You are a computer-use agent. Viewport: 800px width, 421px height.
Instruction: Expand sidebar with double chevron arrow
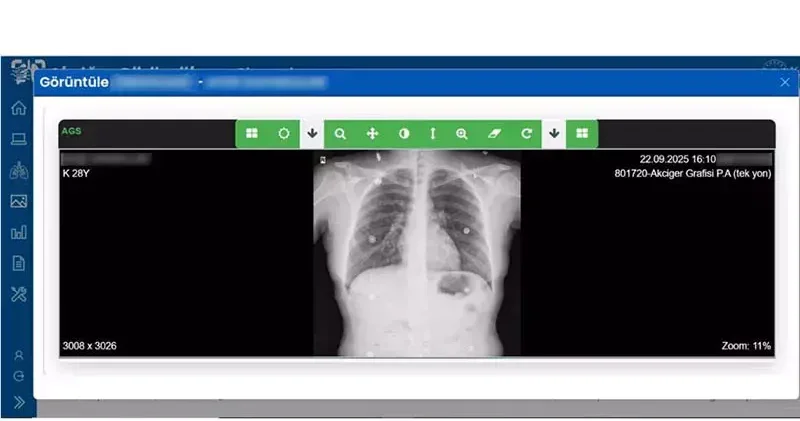(x=18, y=402)
